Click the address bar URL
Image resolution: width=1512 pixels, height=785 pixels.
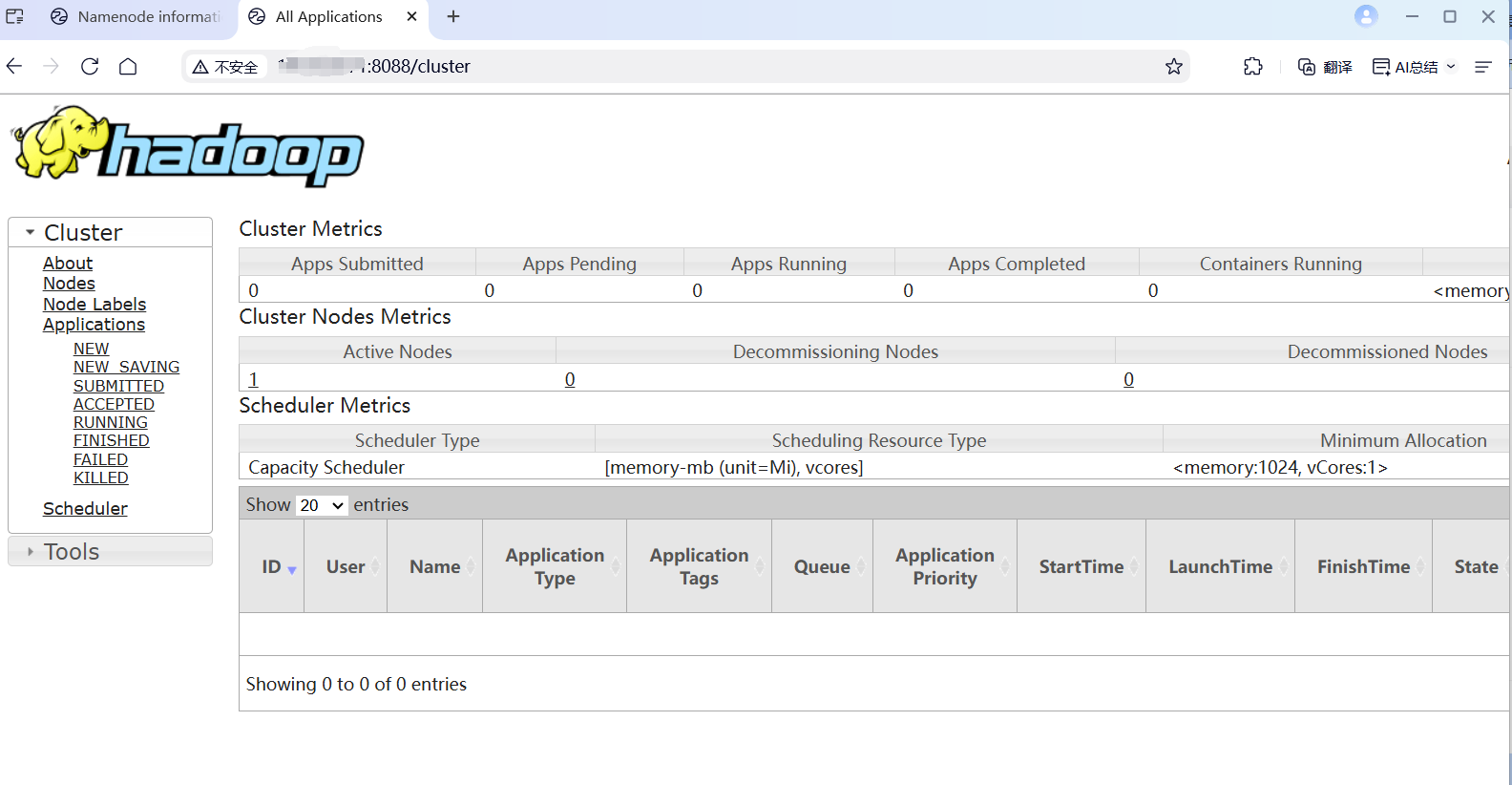[x=374, y=66]
